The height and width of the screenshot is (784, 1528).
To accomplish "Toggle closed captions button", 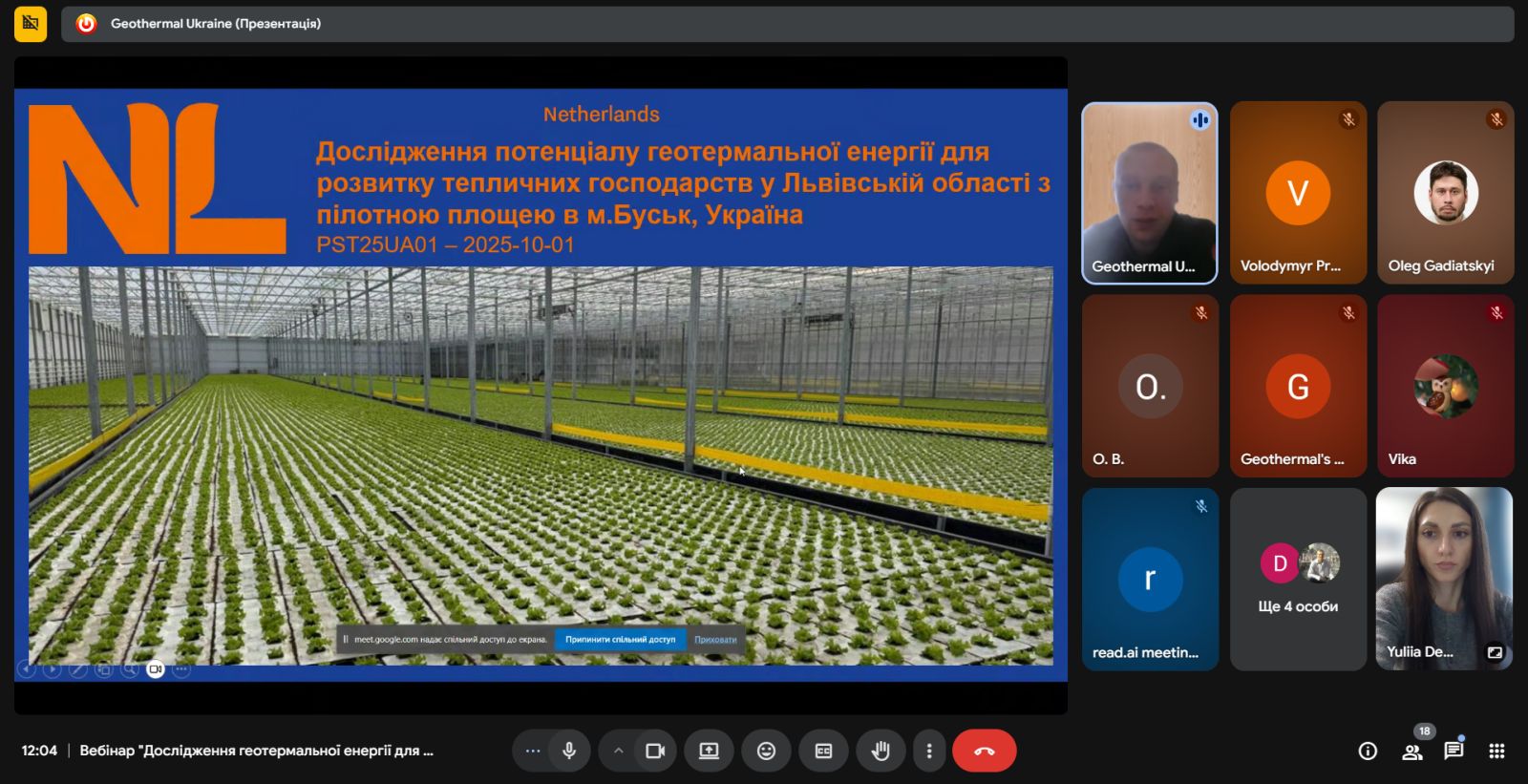I will 823,751.
